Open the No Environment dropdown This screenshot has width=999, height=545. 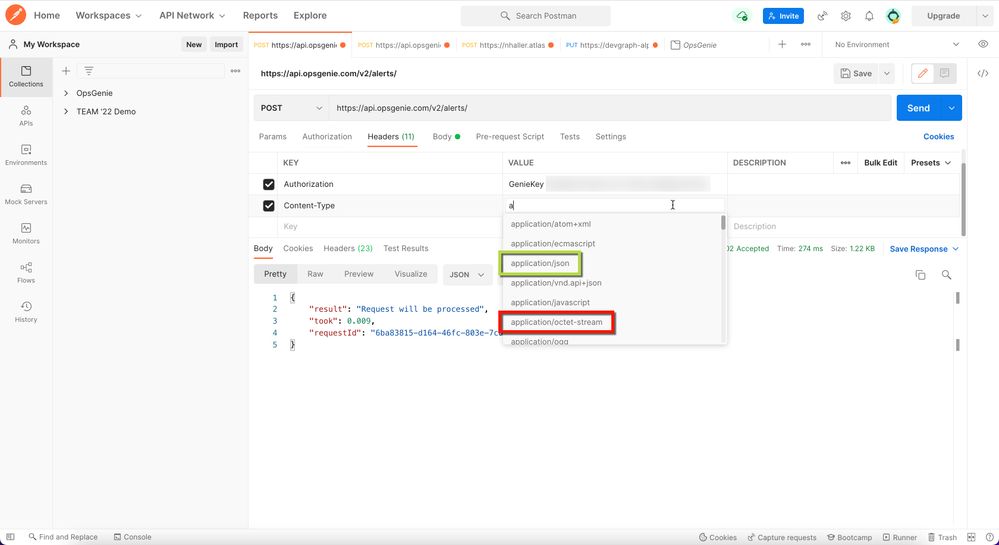(x=896, y=44)
